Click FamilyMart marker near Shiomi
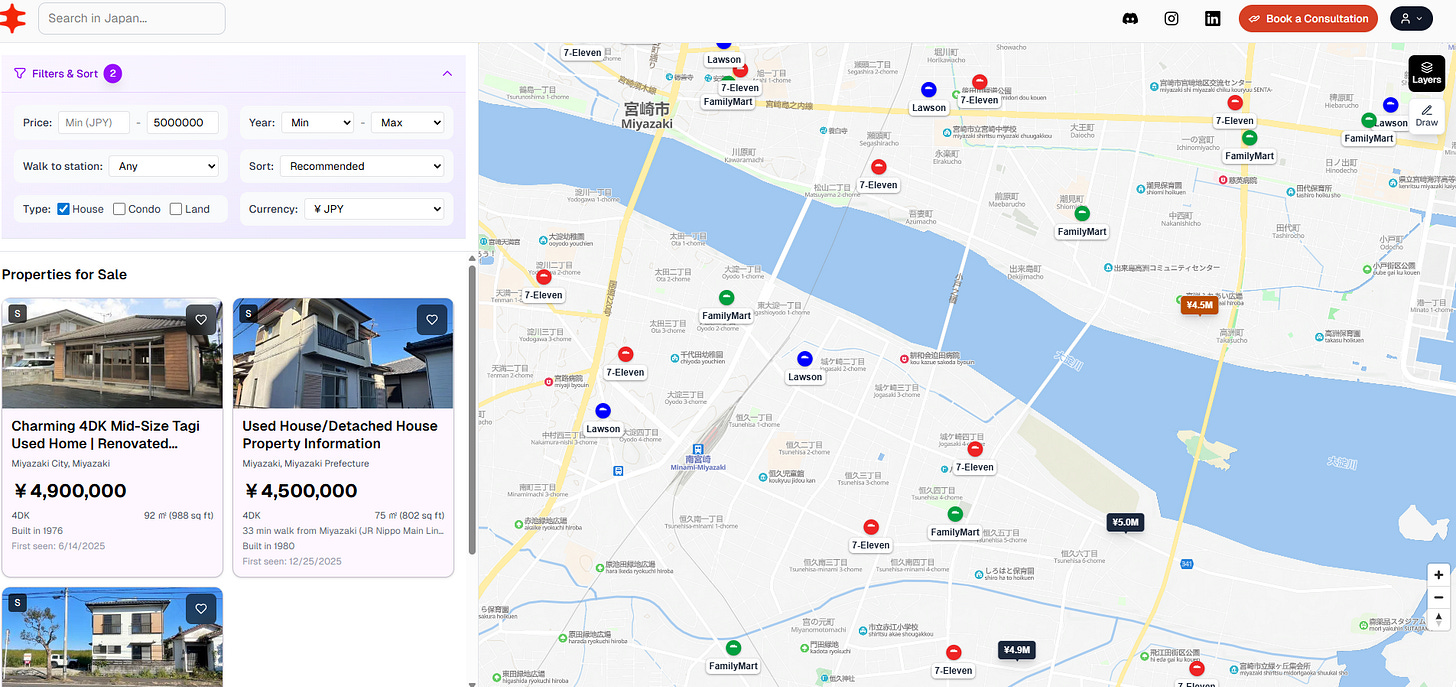The width and height of the screenshot is (1456, 687). tap(1082, 213)
